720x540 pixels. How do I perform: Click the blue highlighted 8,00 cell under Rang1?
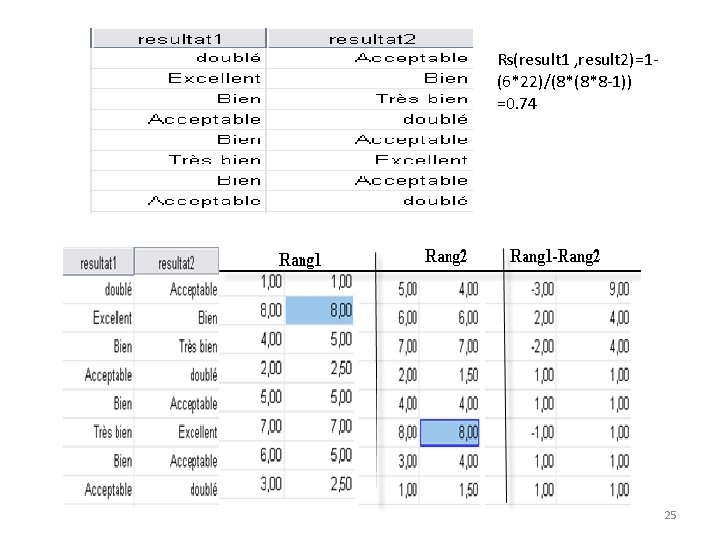320,310
